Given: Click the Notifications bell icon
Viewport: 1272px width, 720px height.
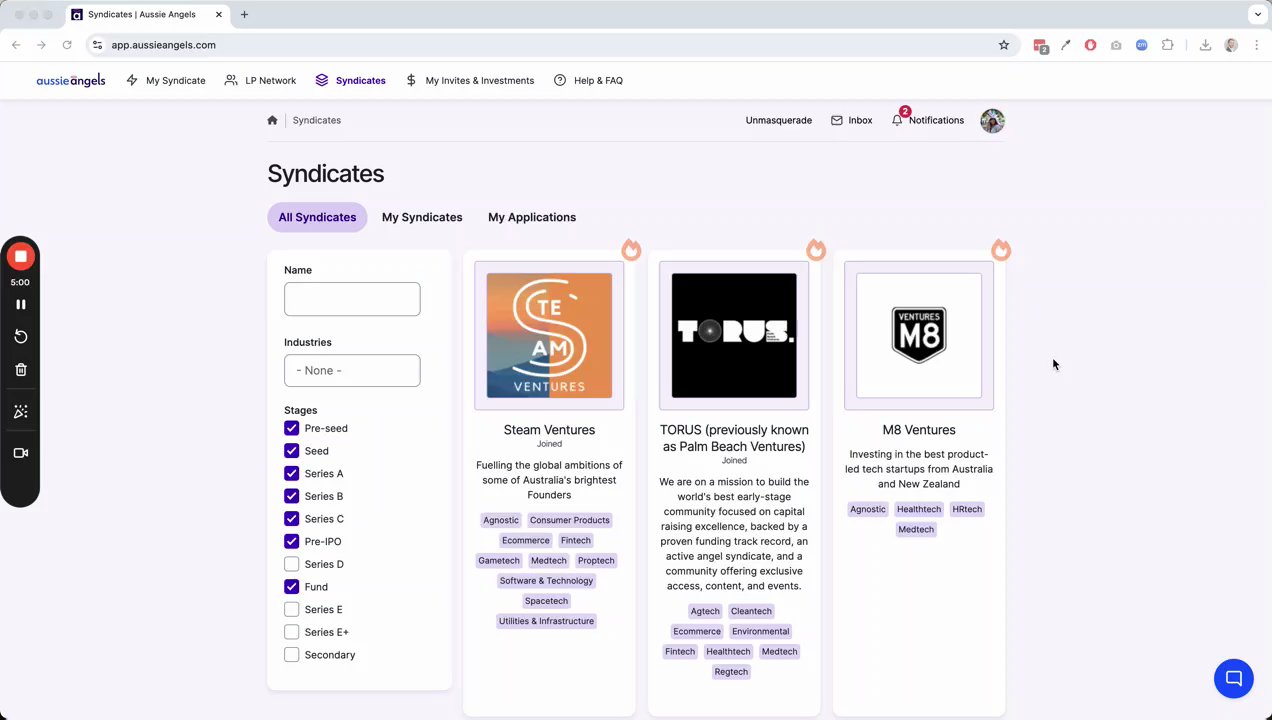Looking at the screenshot, I should coord(897,120).
